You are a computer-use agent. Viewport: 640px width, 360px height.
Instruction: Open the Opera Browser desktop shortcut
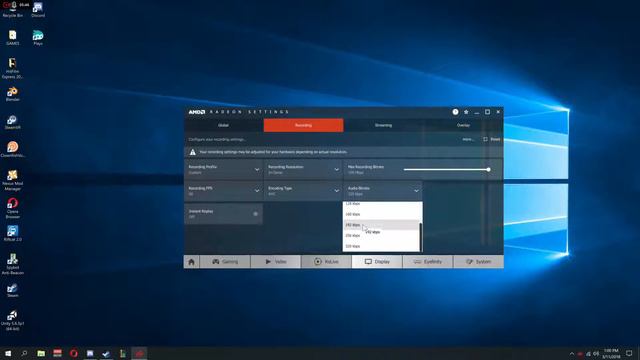[13, 208]
